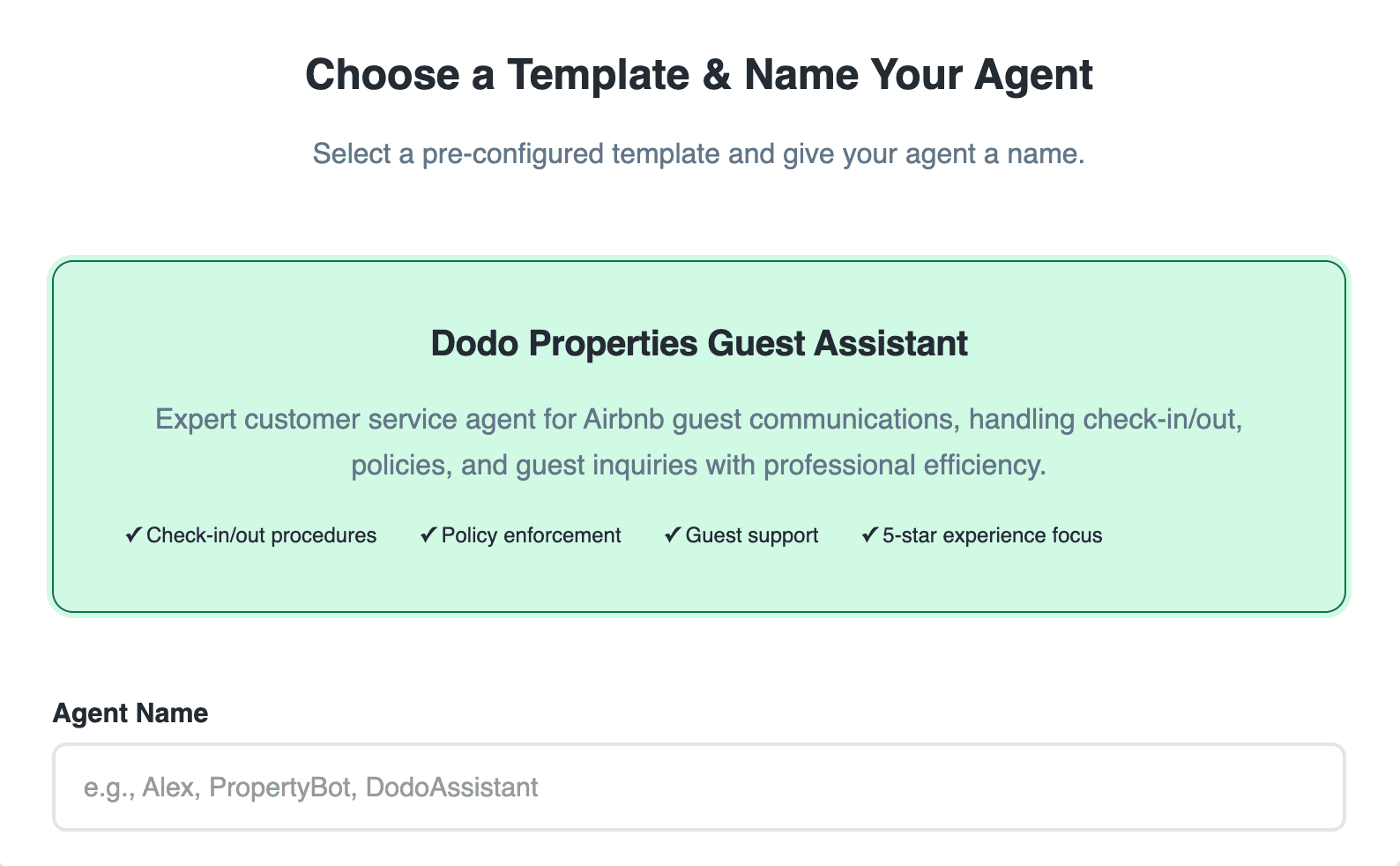
Task: Click the description line starting with "policies"
Action: pyautogui.click(x=698, y=465)
